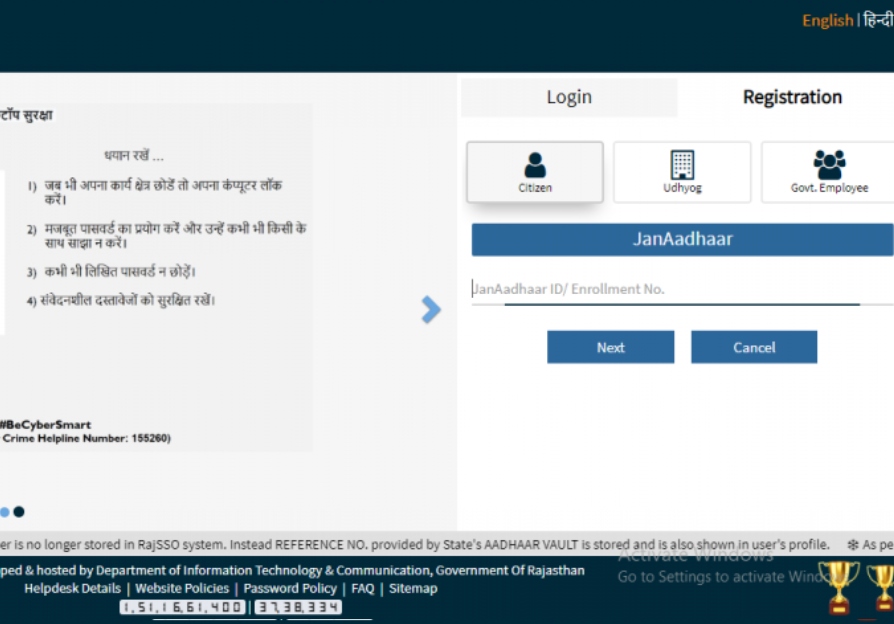Select the light blue carousel dot
The height and width of the screenshot is (624, 894).
pos(5,512)
